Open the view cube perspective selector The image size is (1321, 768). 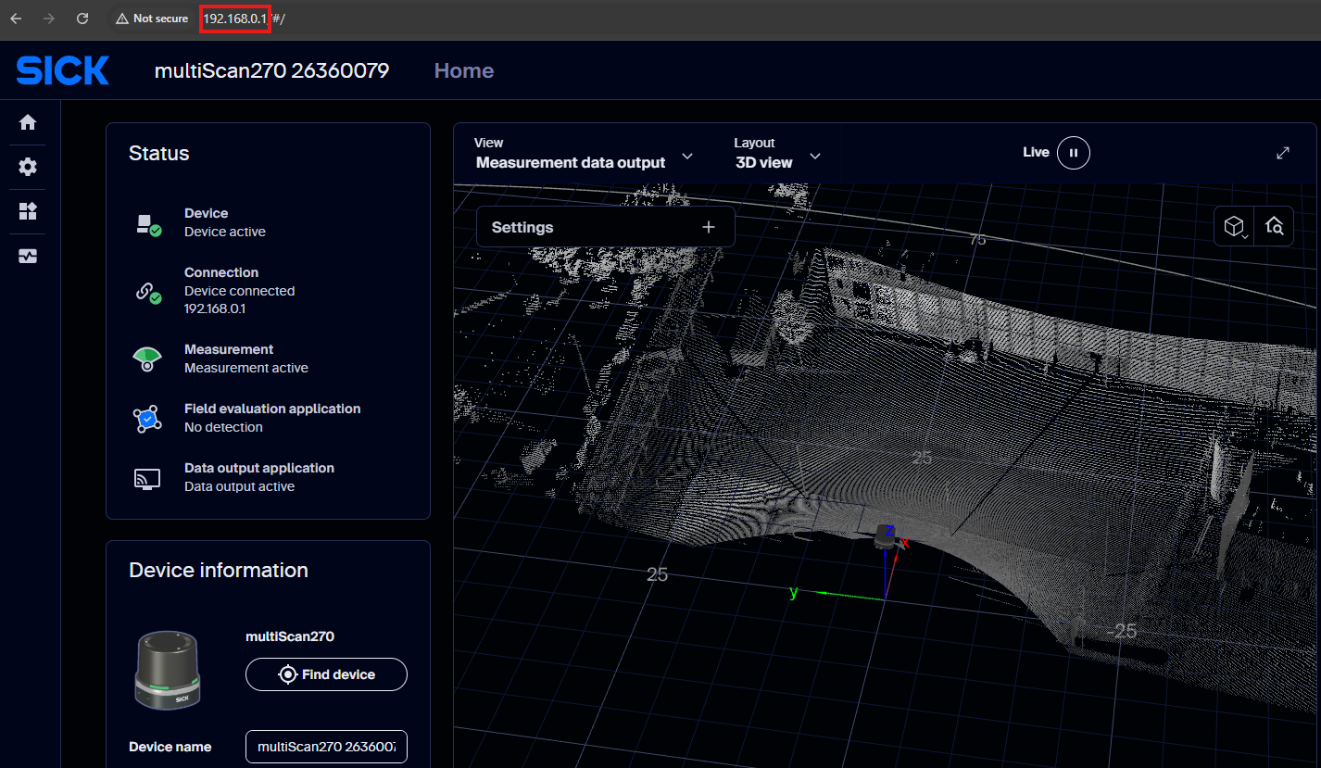click(1234, 227)
